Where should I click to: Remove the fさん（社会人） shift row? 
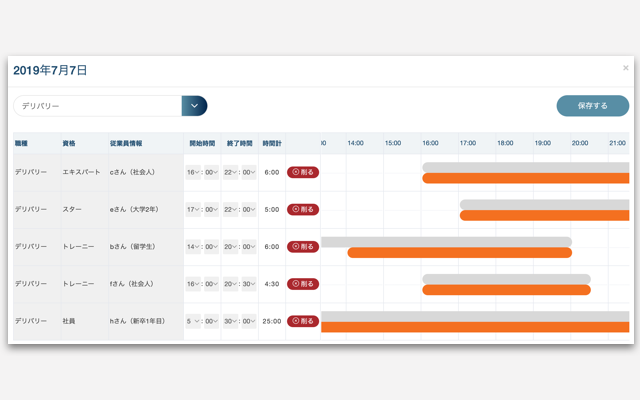point(303,284)
